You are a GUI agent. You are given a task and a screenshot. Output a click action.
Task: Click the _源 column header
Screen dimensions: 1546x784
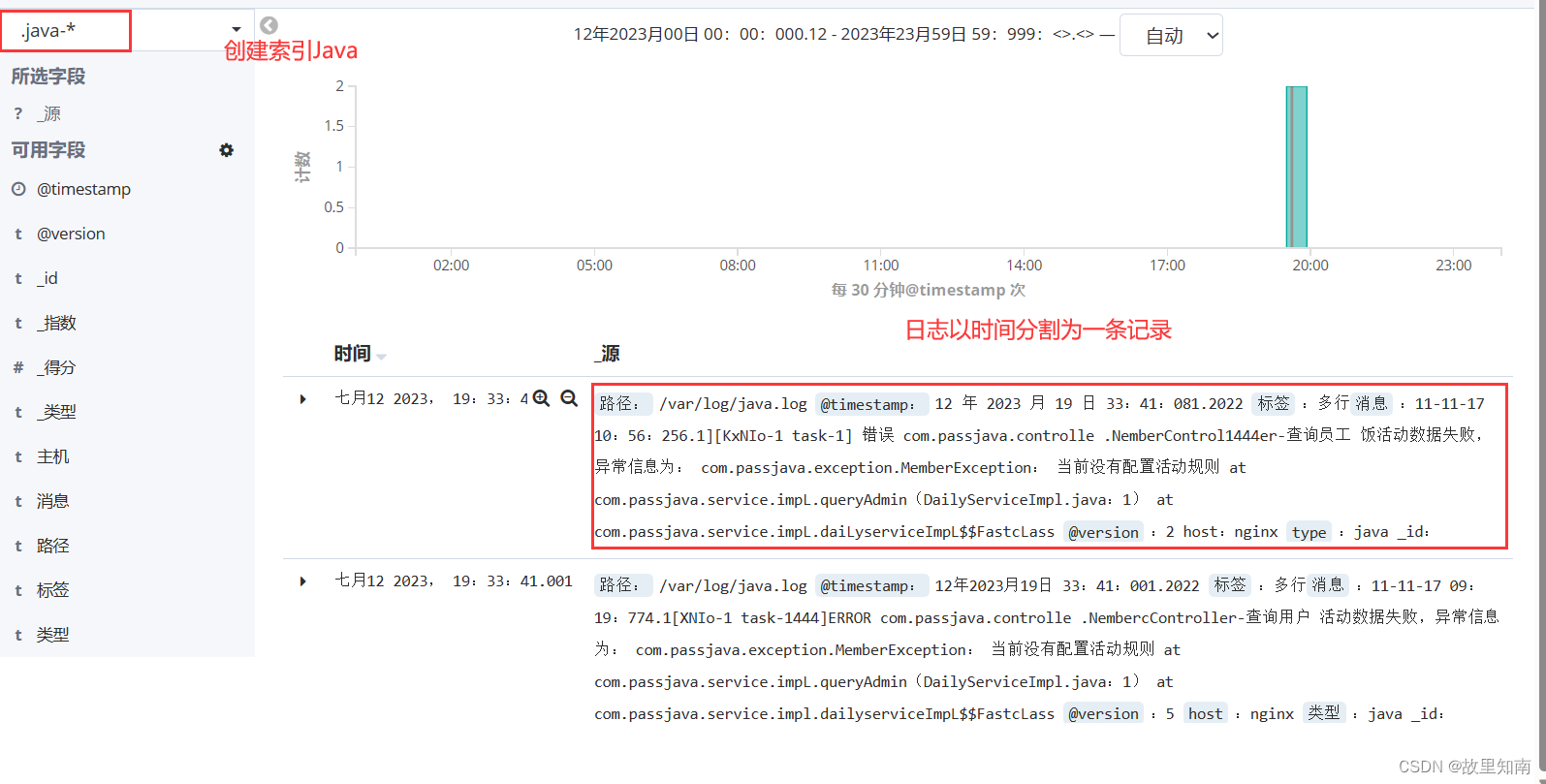[x=607, y=354]
